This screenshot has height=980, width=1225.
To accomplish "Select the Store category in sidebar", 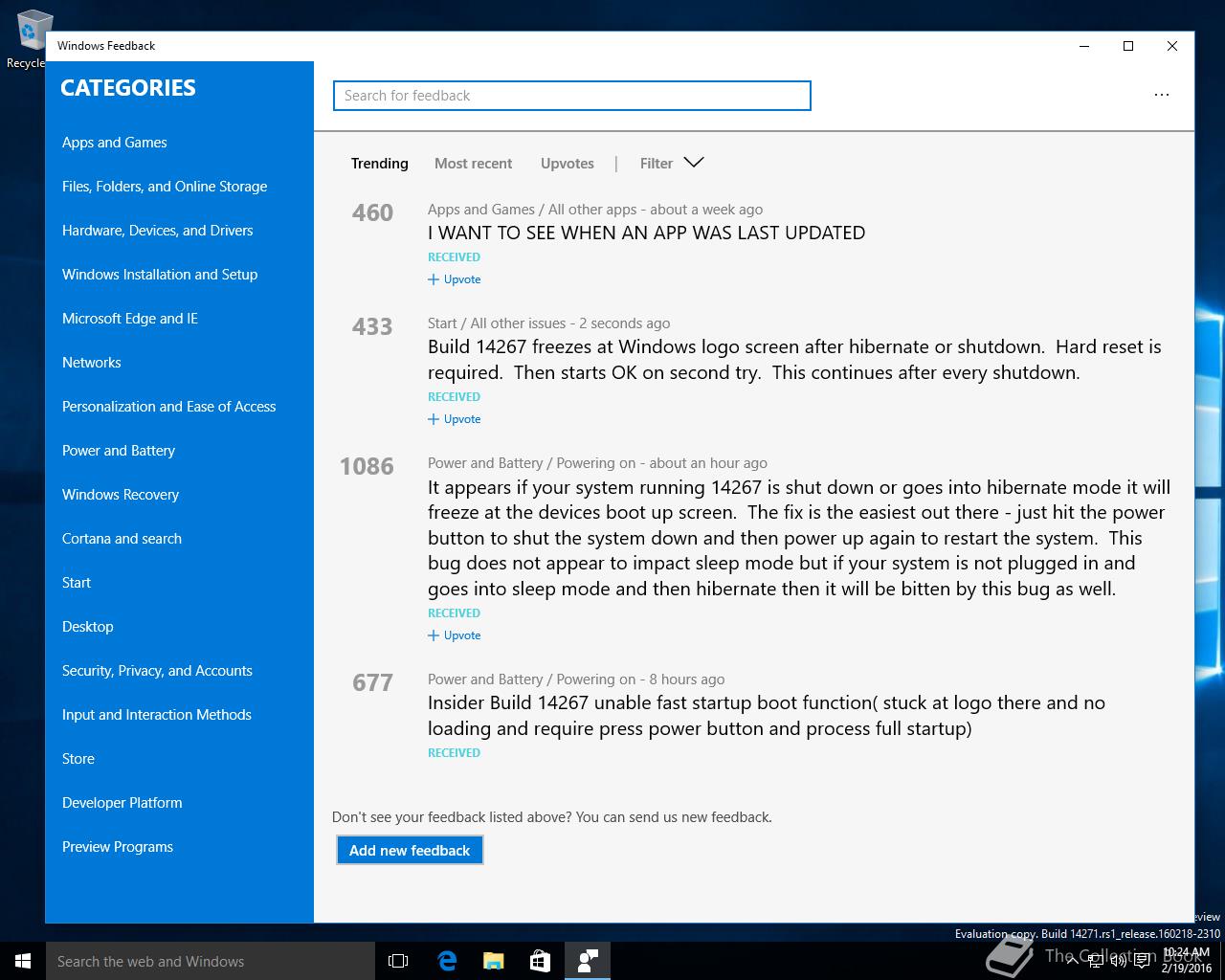I will pyautogui.click(x=78, y=759).
